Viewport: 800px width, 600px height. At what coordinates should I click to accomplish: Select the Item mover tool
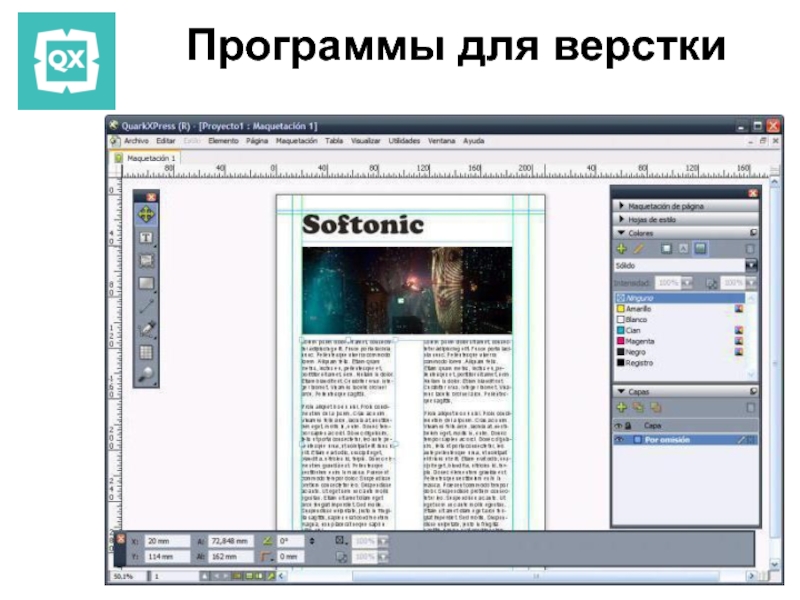[x=146, y=214]
